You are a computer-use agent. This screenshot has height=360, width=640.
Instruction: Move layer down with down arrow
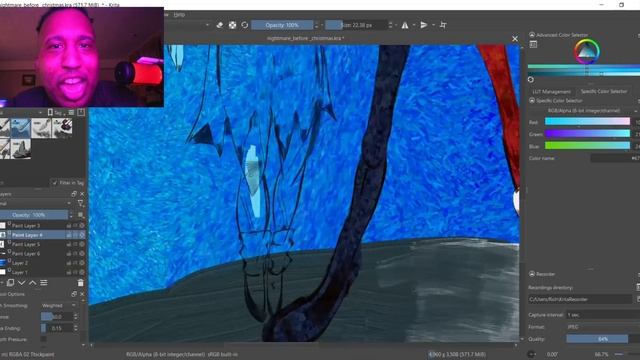[22, 282]
